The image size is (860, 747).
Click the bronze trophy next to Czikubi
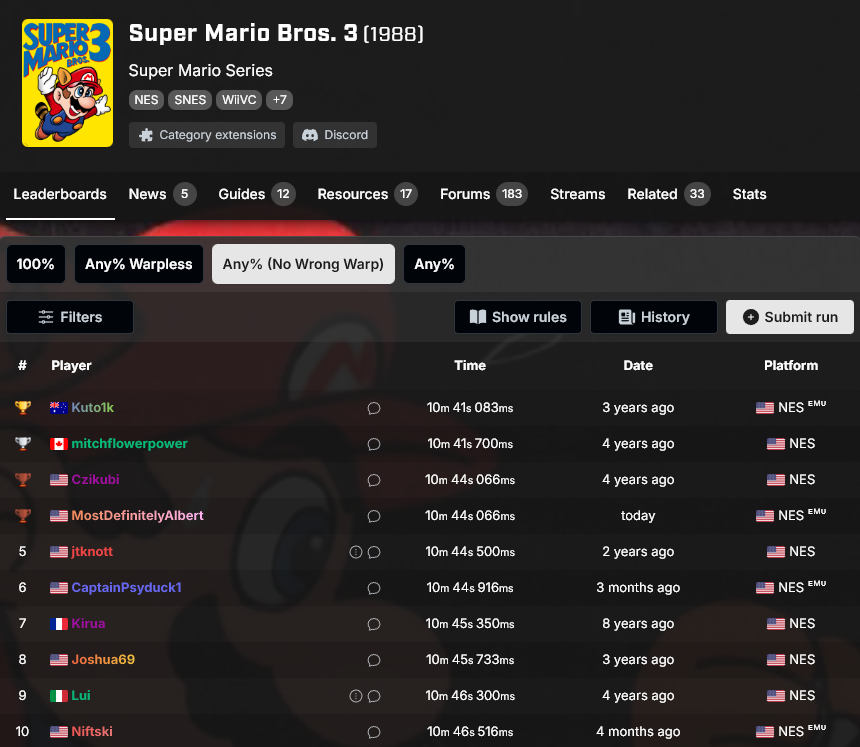click(22, 479)
